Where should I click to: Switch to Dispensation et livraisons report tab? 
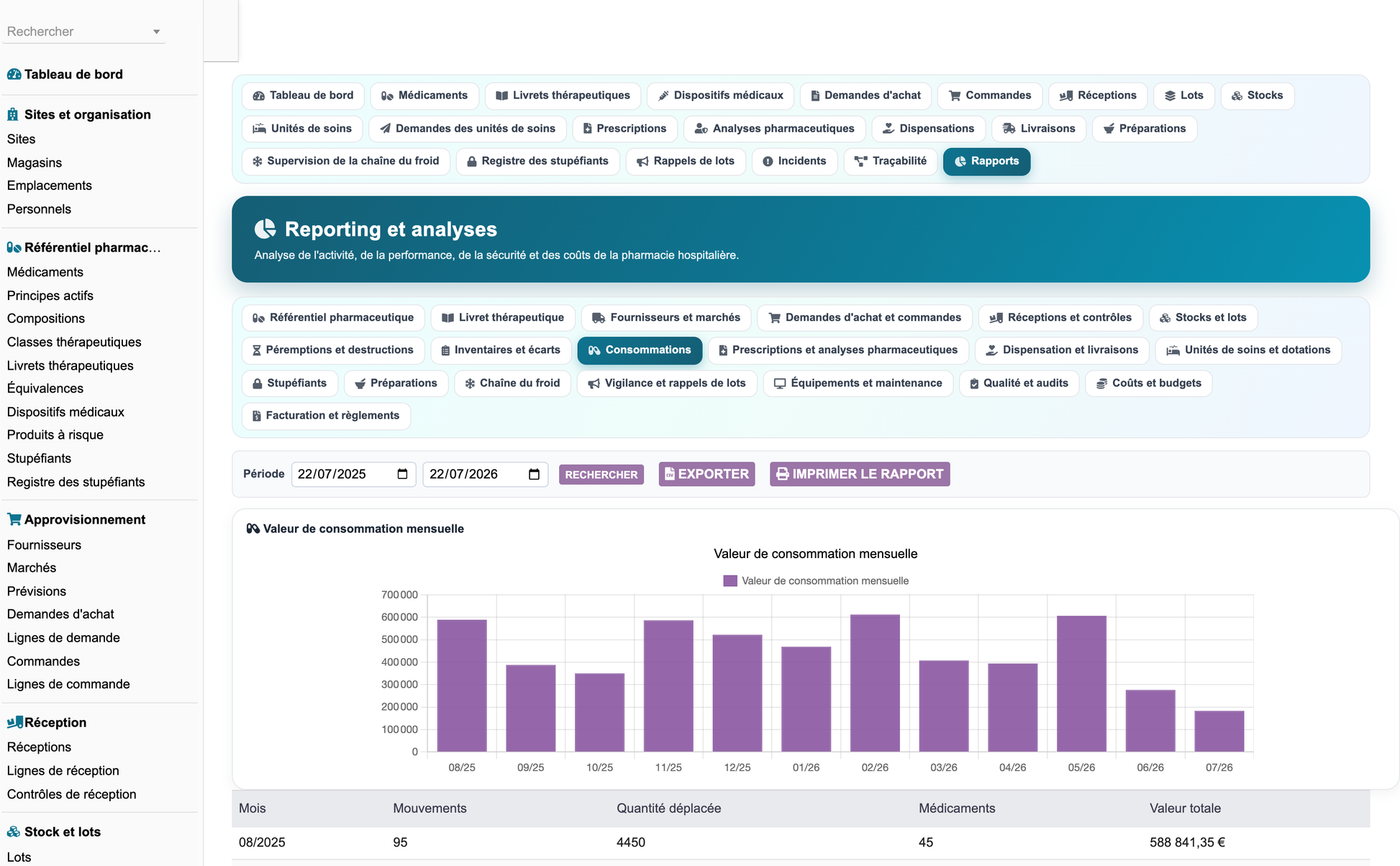pyautogui.click(x=1062, y=350)
